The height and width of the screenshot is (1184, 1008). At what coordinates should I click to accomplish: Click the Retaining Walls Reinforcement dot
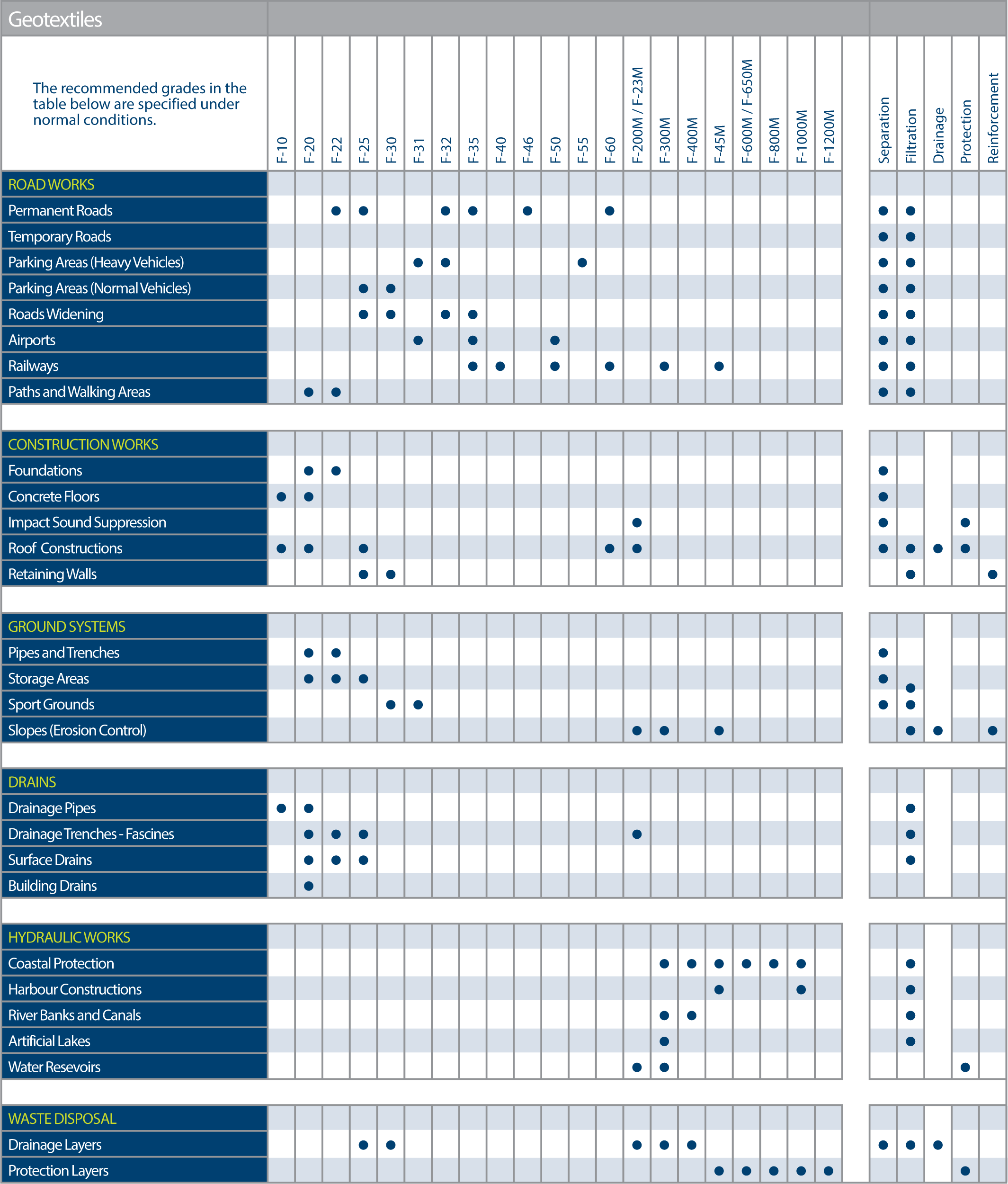(992, 574)
